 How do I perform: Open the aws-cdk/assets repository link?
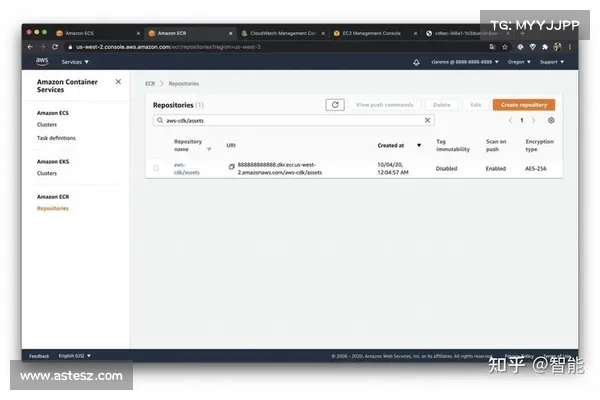tap(186, 168)
